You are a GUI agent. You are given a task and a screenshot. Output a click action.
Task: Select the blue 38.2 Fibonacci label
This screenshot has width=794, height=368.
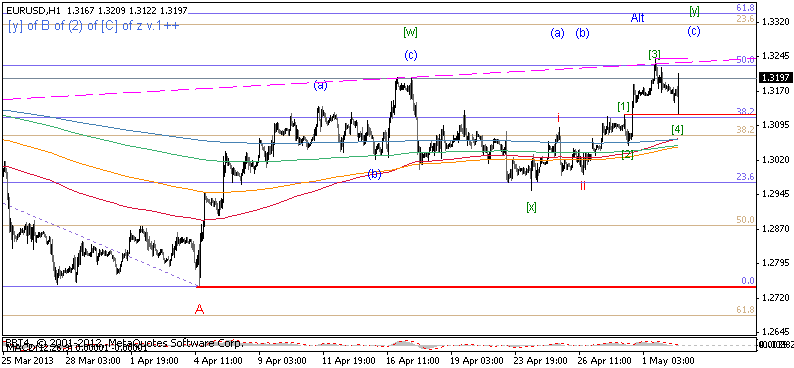(745, 110)
